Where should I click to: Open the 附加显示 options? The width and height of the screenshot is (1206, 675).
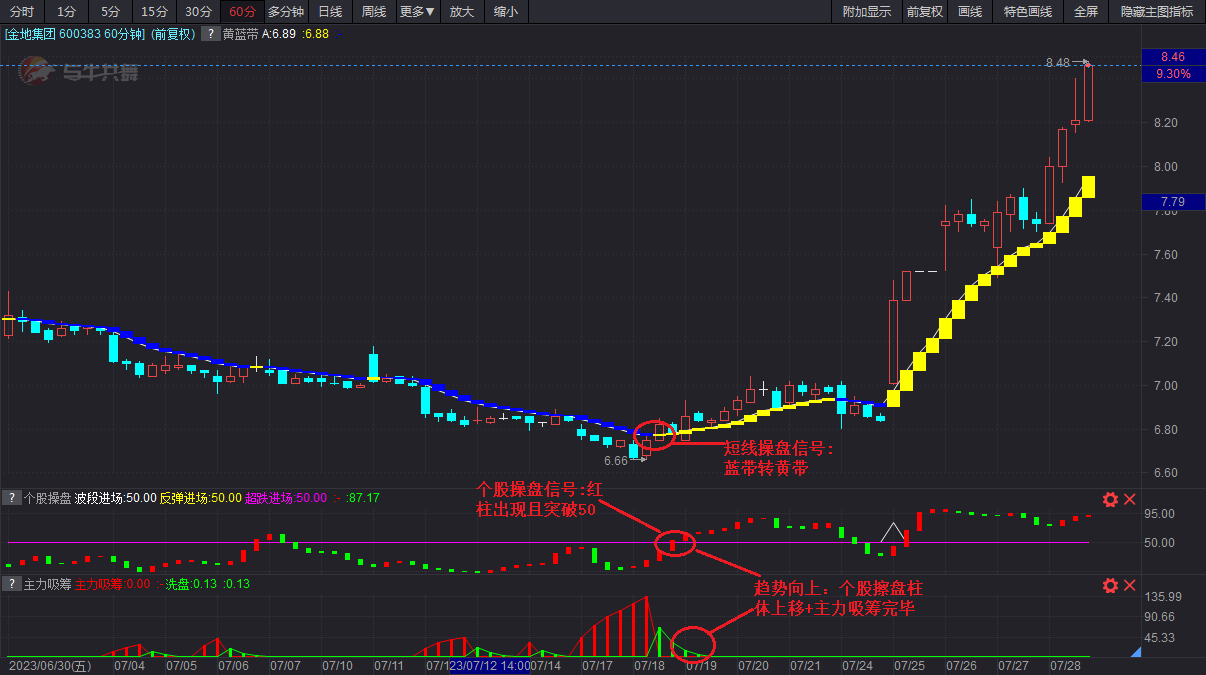tap(866, 12)
